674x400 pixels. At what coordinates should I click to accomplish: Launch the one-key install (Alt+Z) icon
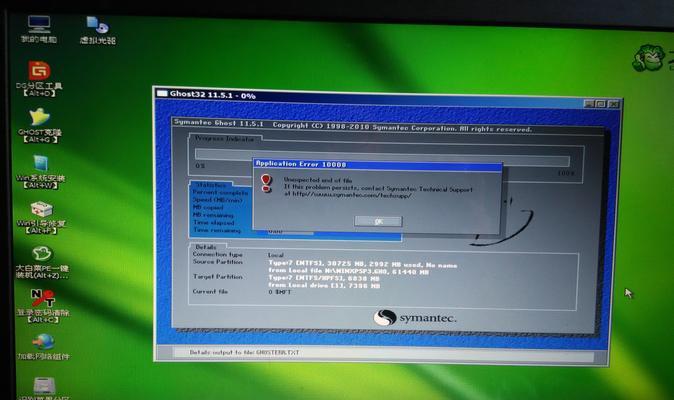[42, 263]
